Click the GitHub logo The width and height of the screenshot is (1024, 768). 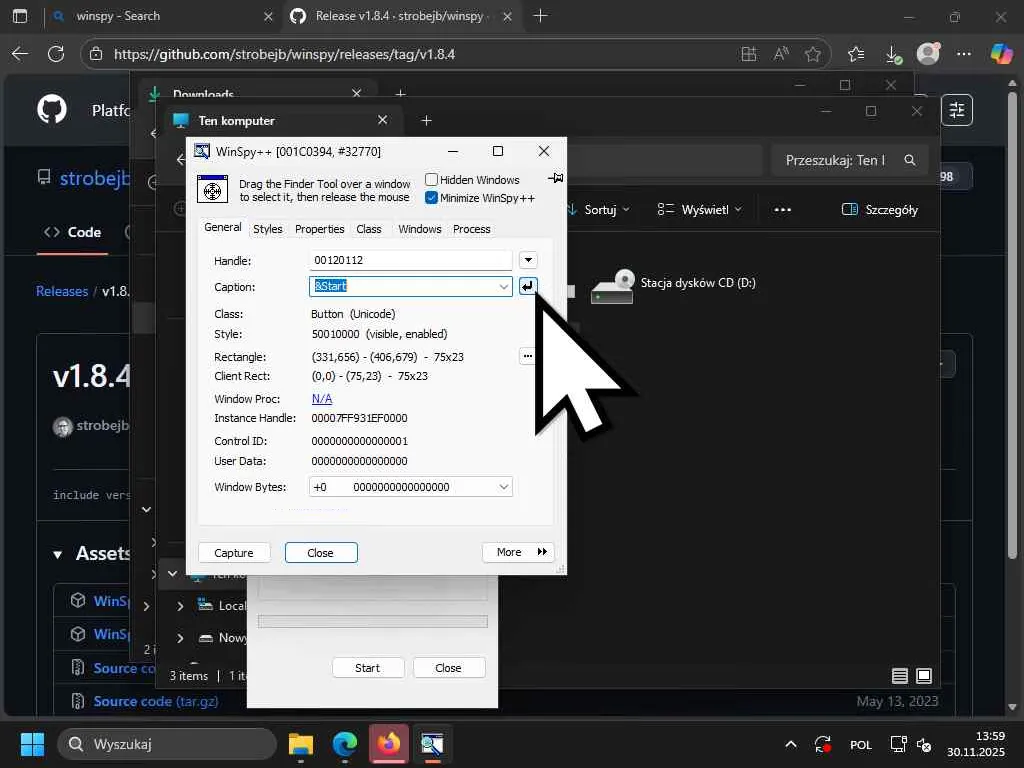(52, 109)
